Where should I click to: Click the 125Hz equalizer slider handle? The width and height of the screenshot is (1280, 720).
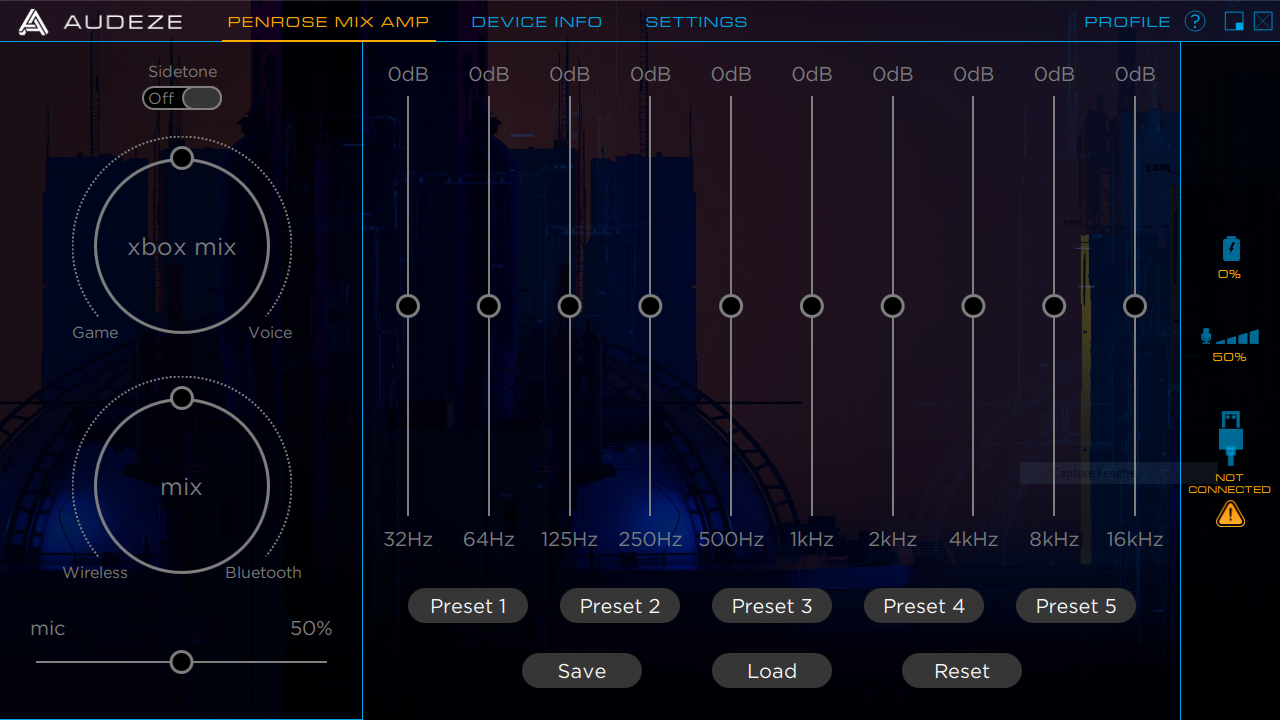(570, 306)
